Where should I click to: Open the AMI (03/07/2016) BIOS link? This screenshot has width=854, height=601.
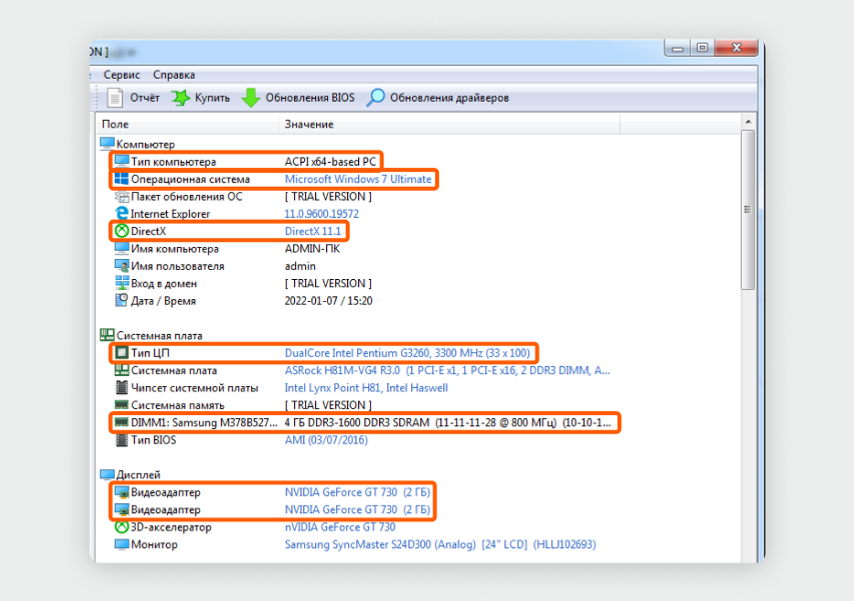pos(326,440)
